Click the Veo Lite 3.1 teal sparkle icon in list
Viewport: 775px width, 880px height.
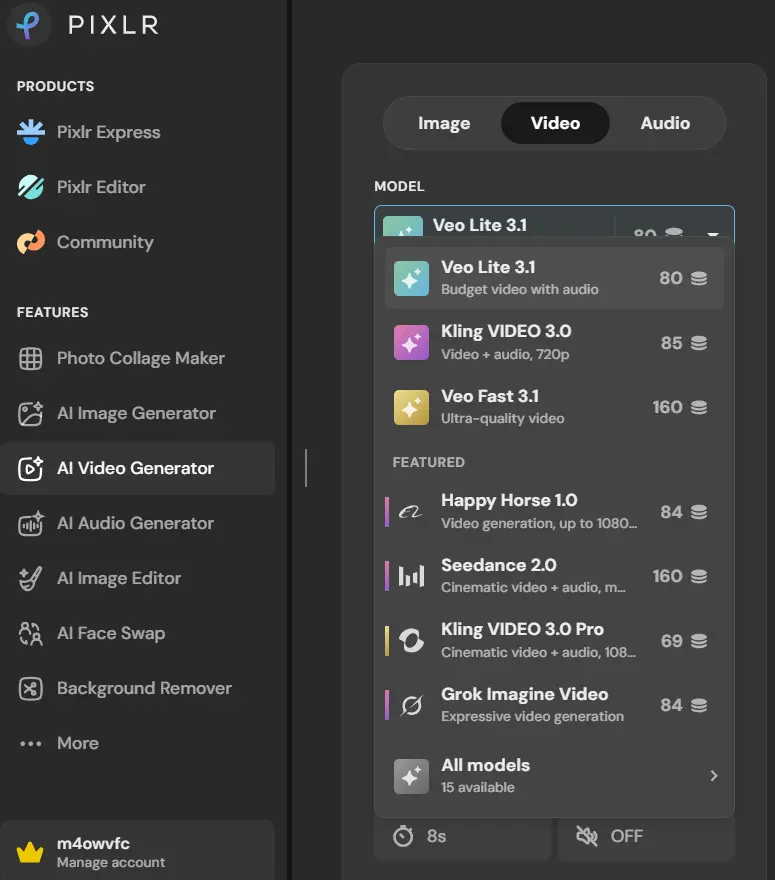click(x=411, y=278)
